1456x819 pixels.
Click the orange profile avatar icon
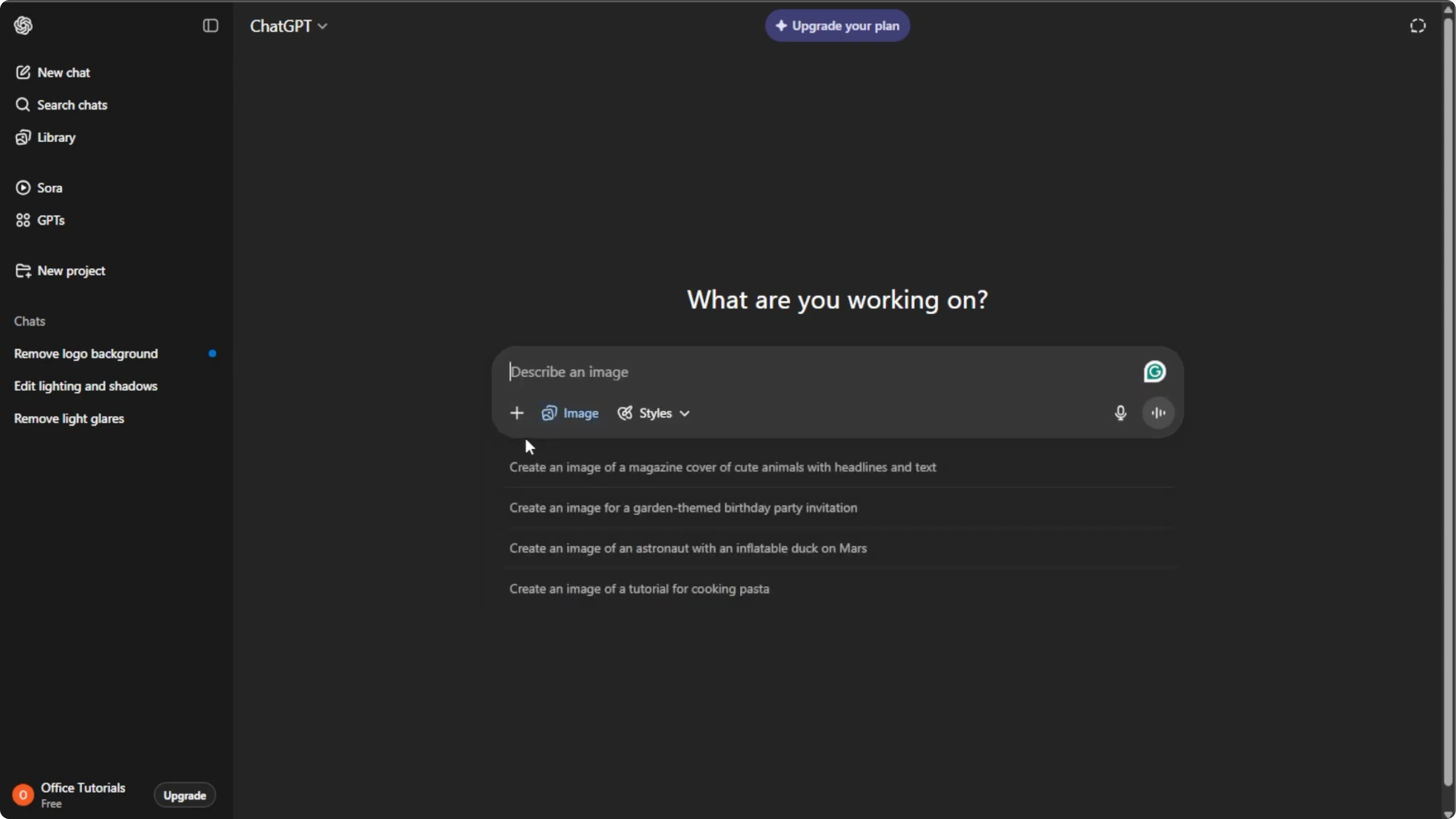pos(23,795)
